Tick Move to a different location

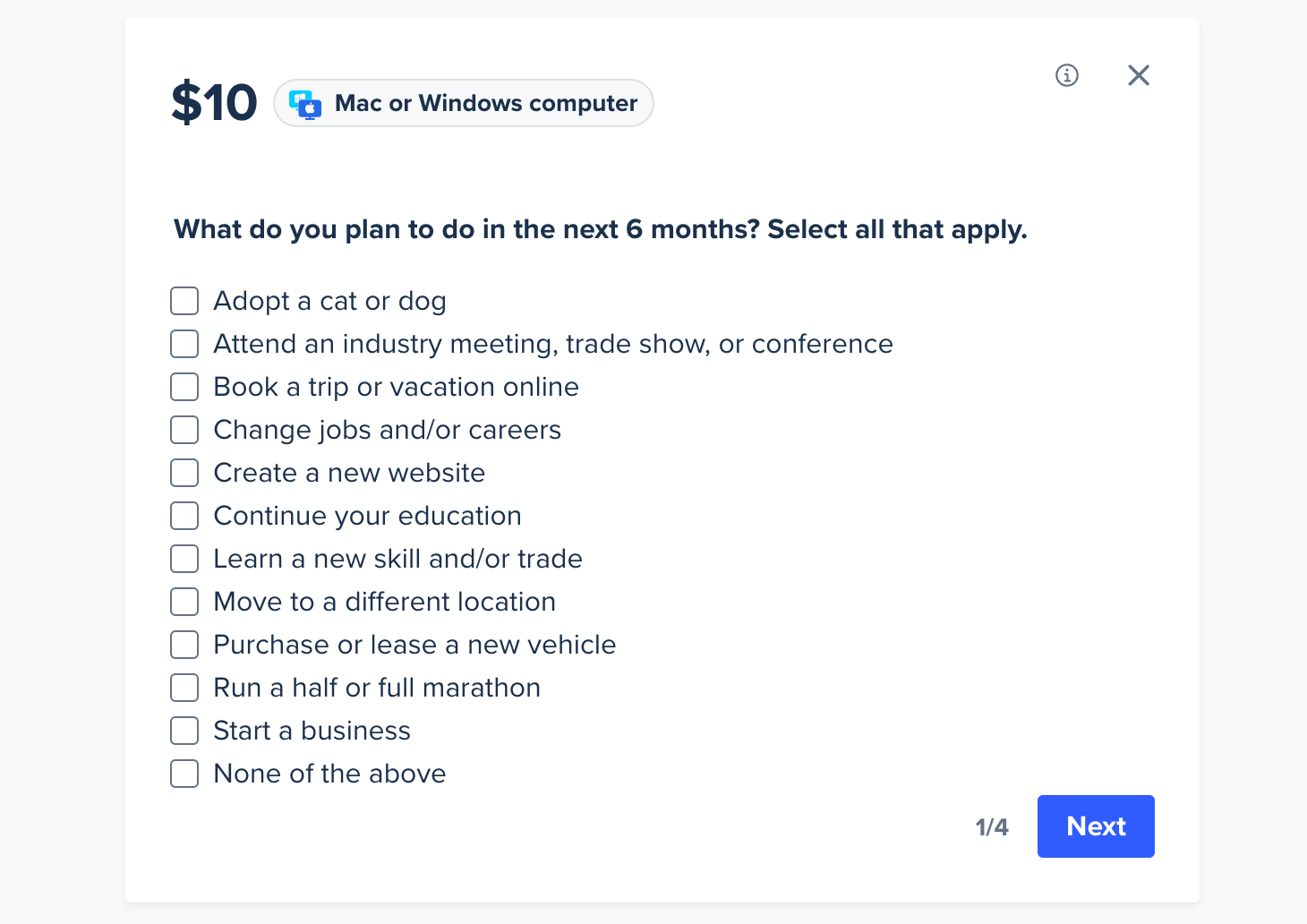pyautogui.click(x=184, y=602)
